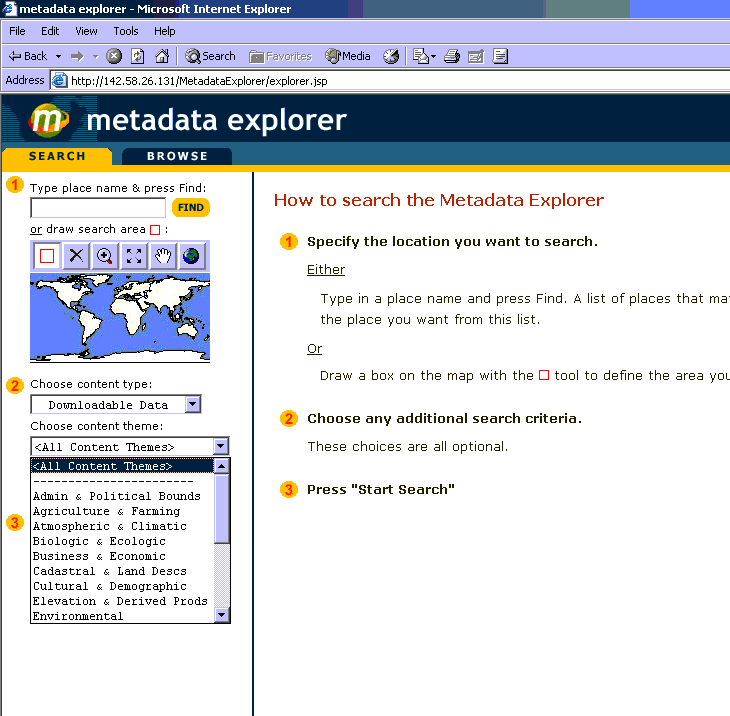Click the browser Home icon
730x716 pixels.
161,56
